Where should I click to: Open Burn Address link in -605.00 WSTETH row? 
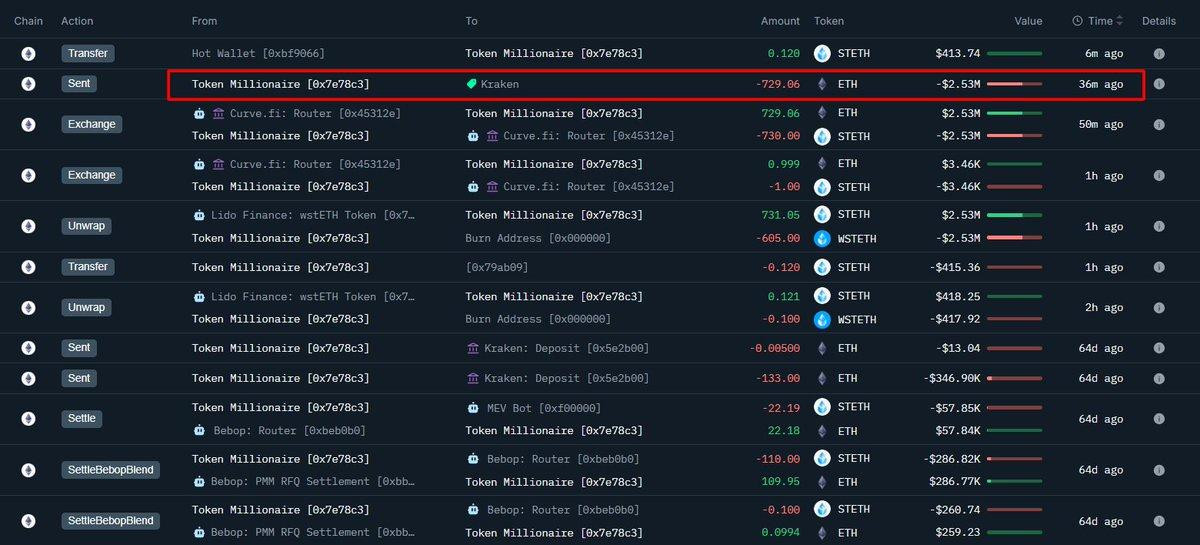tap(538, 238)
